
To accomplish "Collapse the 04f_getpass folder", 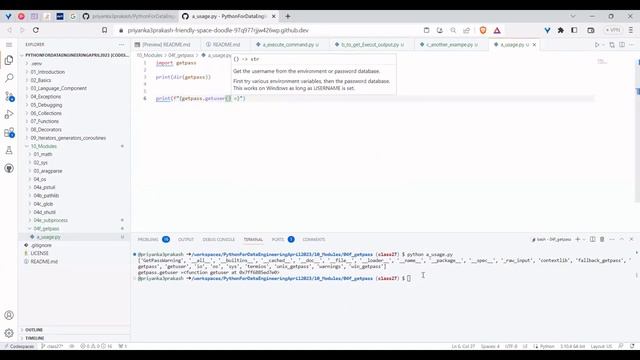I will (47, 229).
